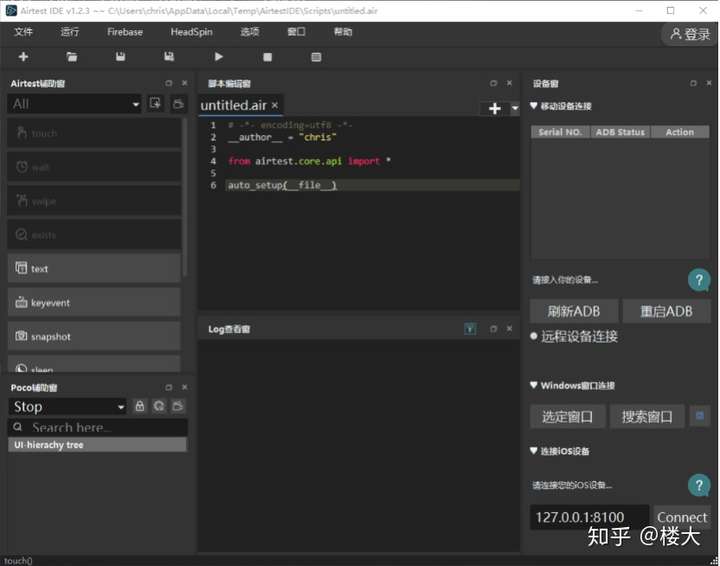
Task: Open the Window menu (窗口)
Action: pyautogui.click(x=296, y=32)
